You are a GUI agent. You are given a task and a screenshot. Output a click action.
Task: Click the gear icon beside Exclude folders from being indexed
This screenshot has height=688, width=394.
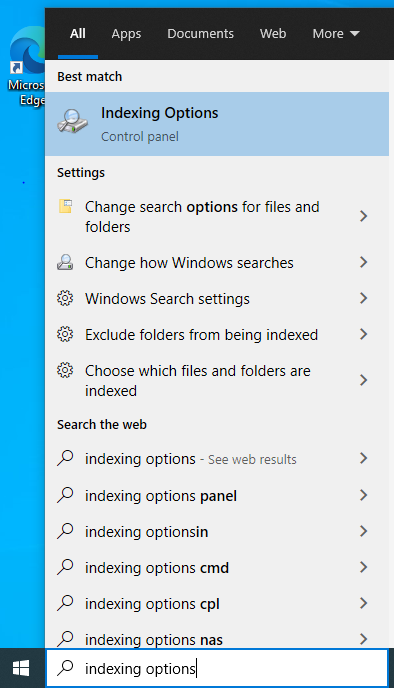[x=65, y=334]
